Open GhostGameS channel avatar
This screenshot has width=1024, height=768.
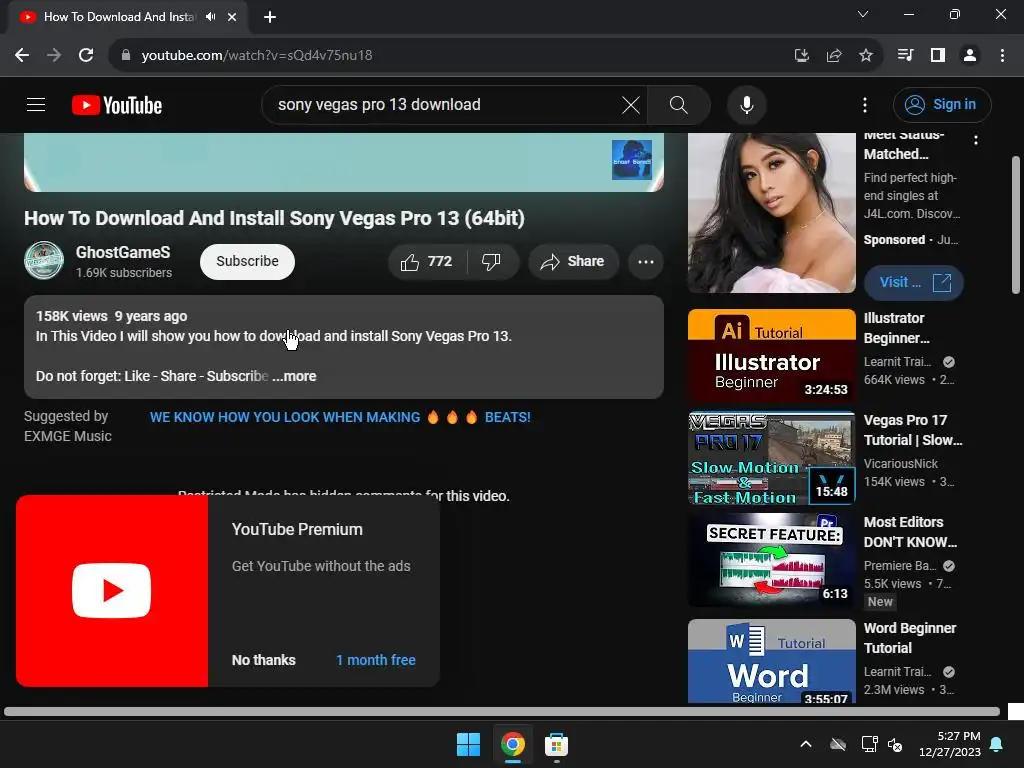click(44, 261)
